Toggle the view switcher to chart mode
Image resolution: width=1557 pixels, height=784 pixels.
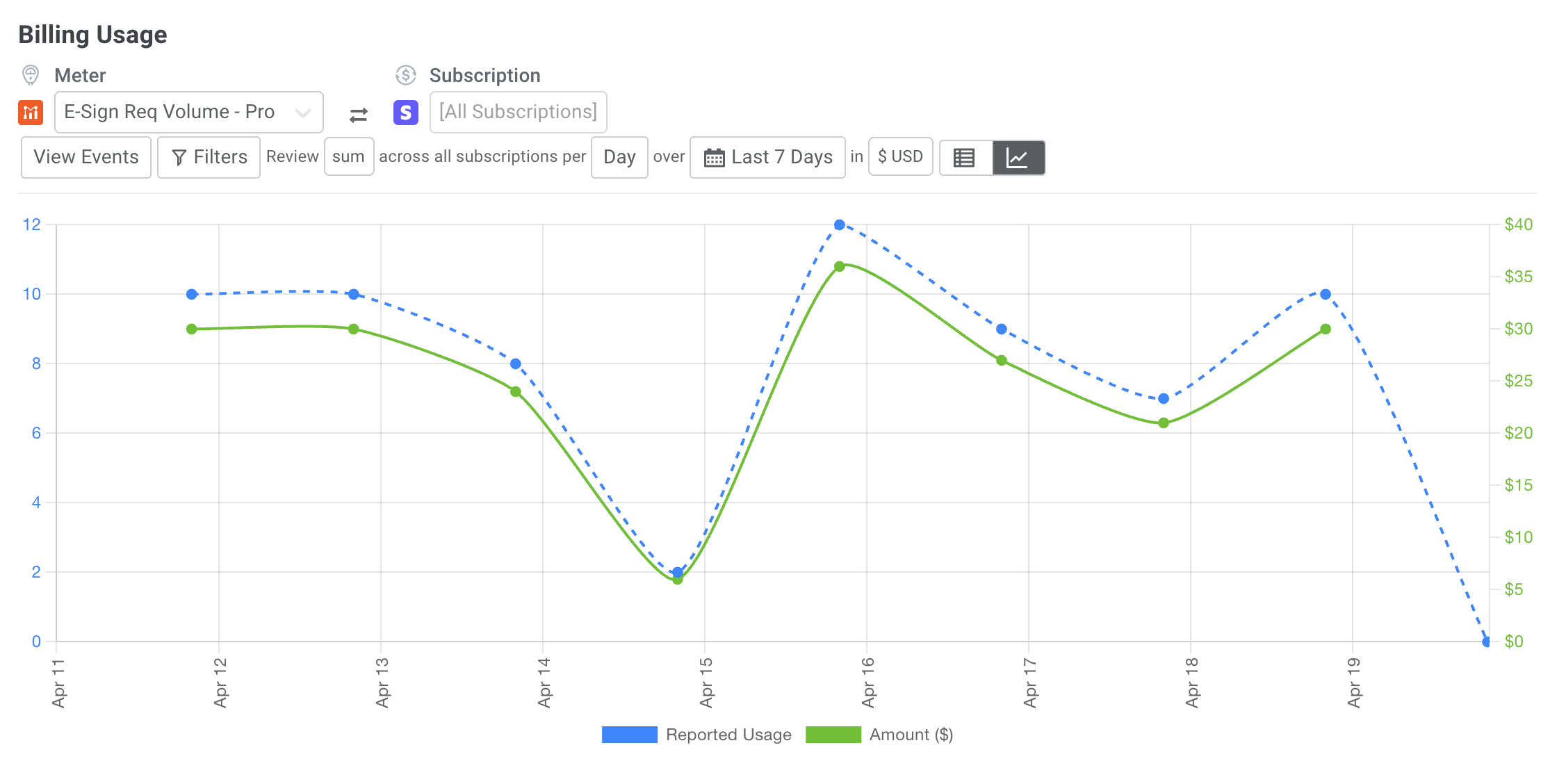pos(1018,157)
